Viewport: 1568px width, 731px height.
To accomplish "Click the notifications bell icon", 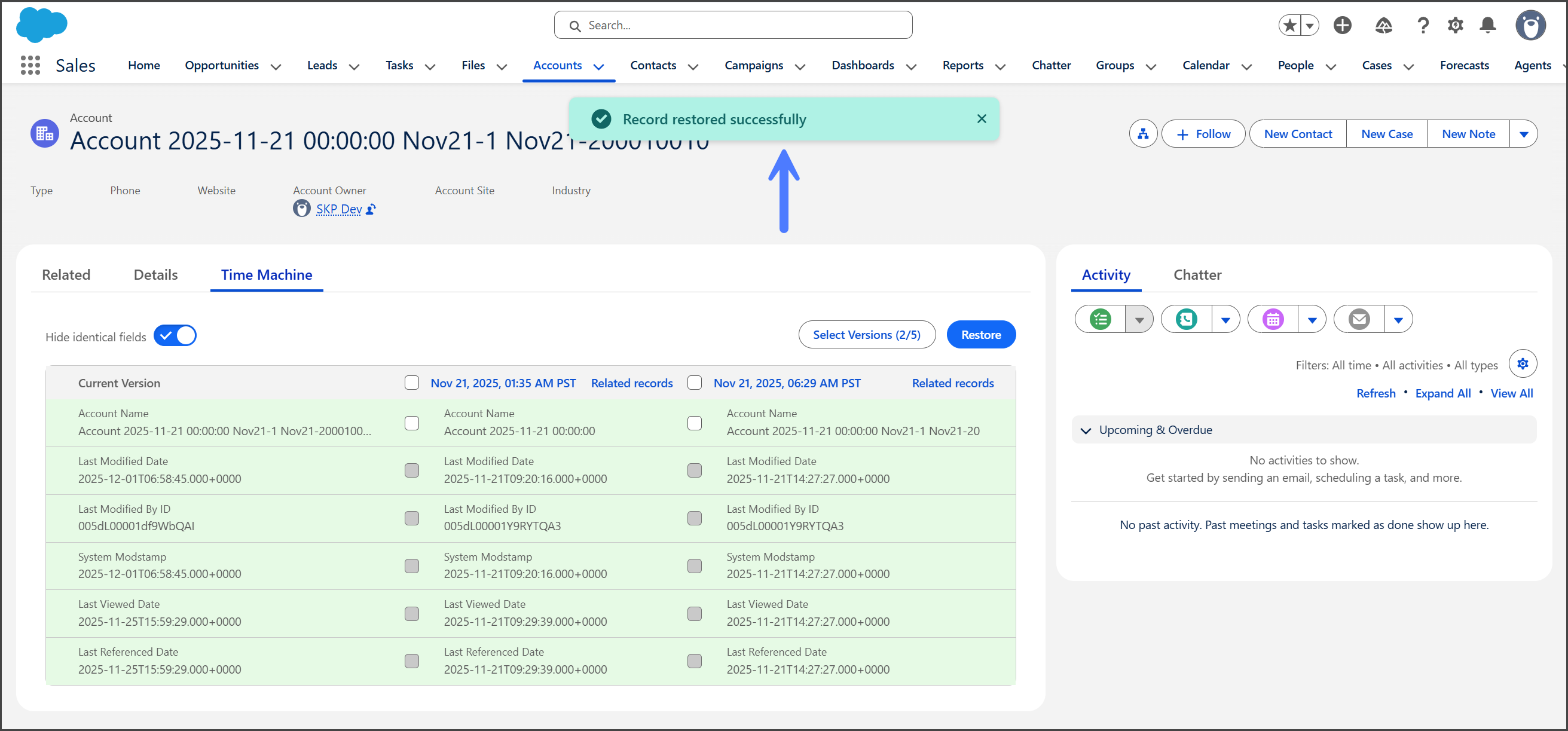I will click(1488, 25).
